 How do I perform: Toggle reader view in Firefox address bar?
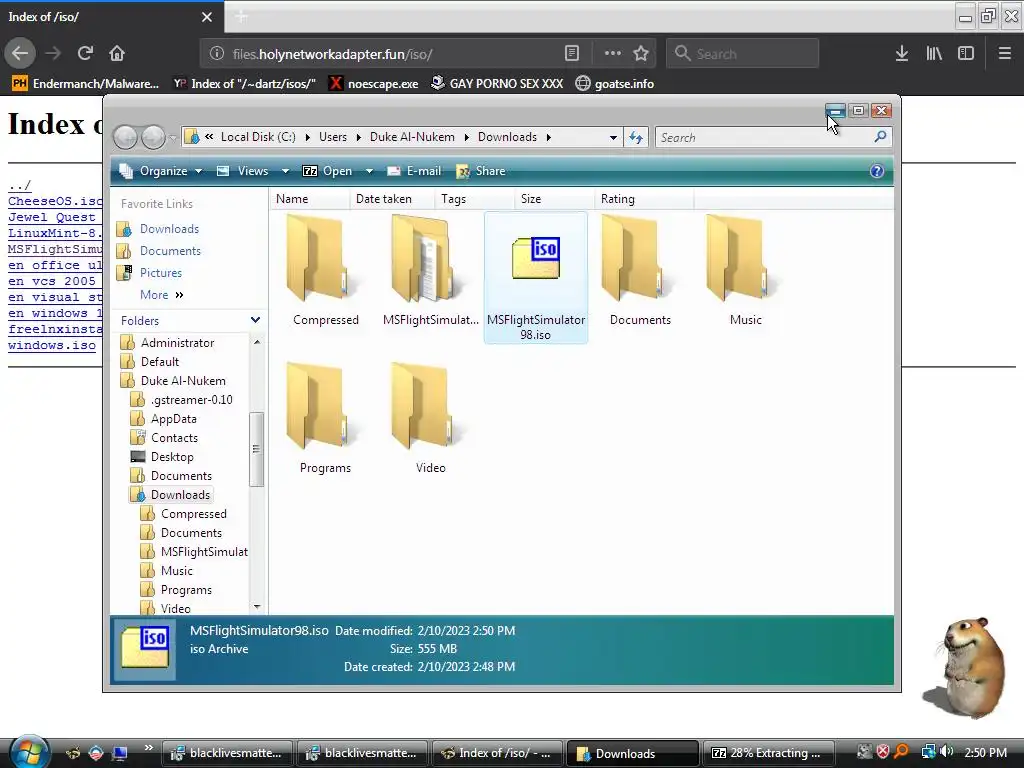click(571, 54)
